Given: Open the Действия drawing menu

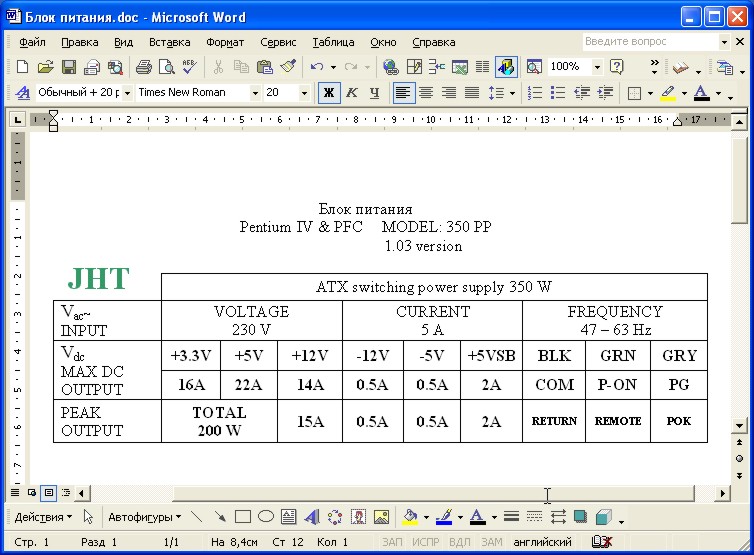Looking at the screenshot, I should 43,517.
